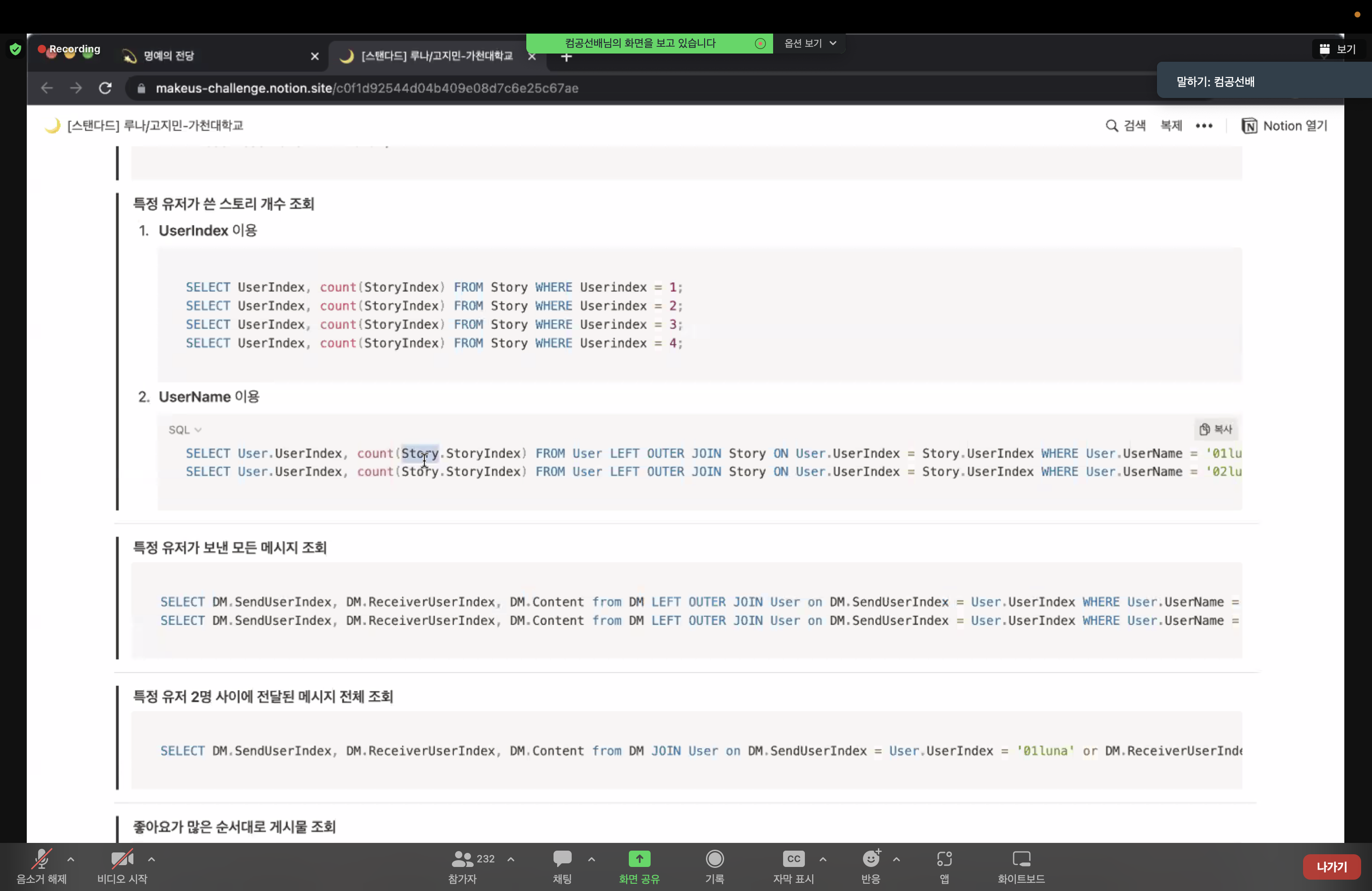Image resolution: width=1372 pixels, height=891 pixels.
Task: Click the green share screen button
Action: click(639, 866)
